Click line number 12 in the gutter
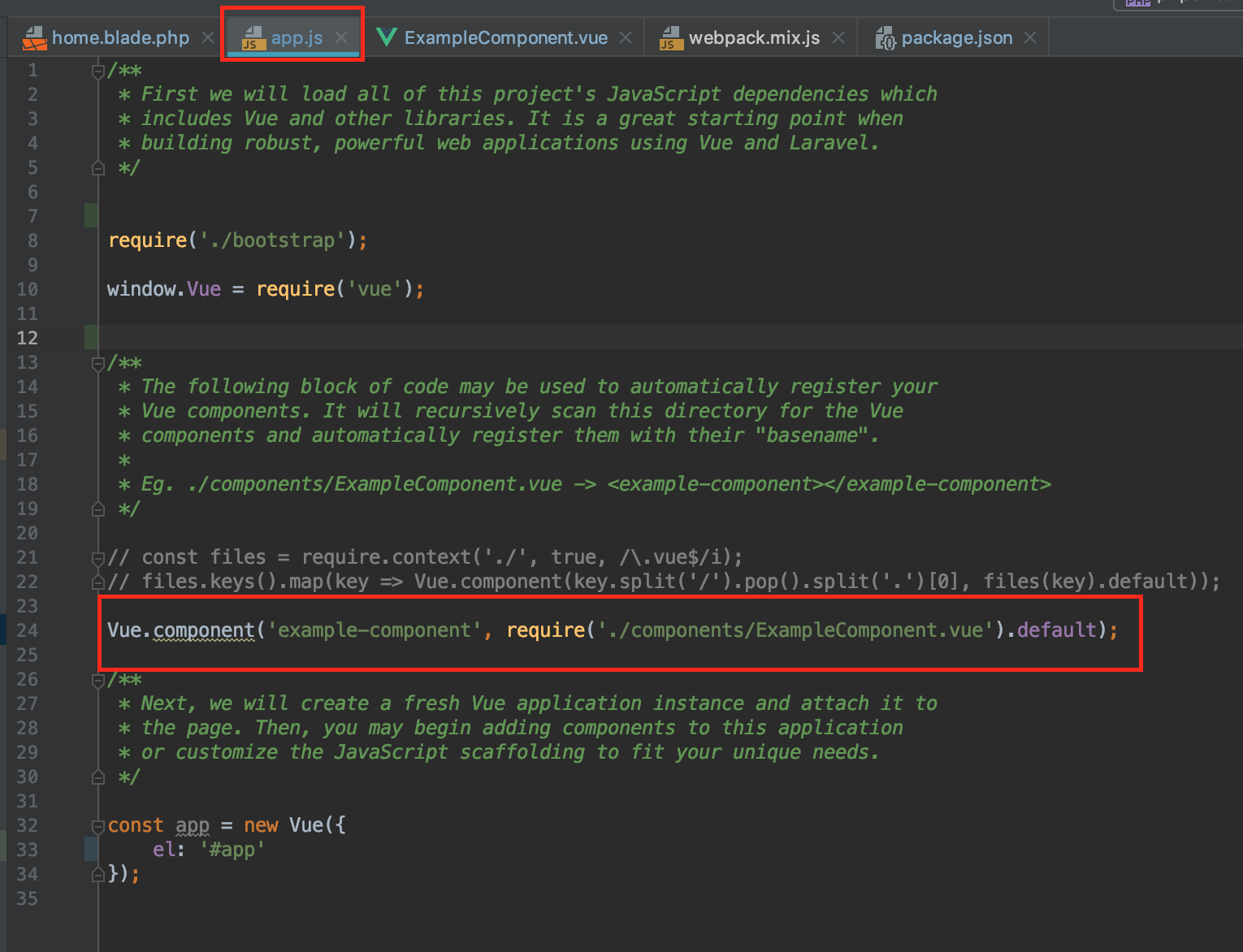The width and height of the screenshot is (1243, 952). click(x=28, y=338)
